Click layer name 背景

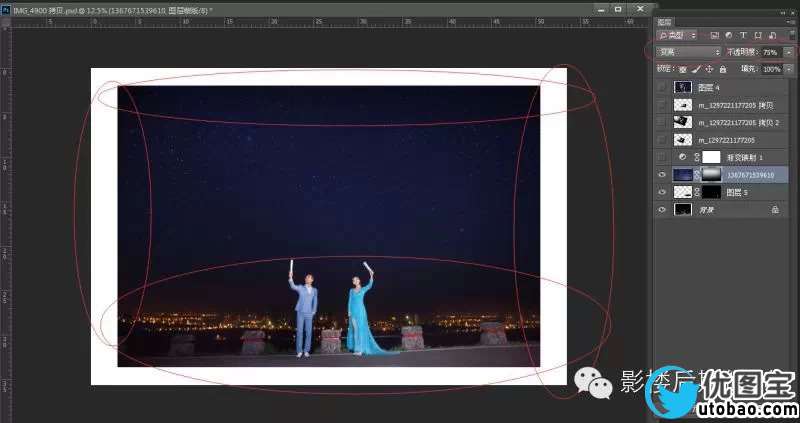tap(706, 210)
